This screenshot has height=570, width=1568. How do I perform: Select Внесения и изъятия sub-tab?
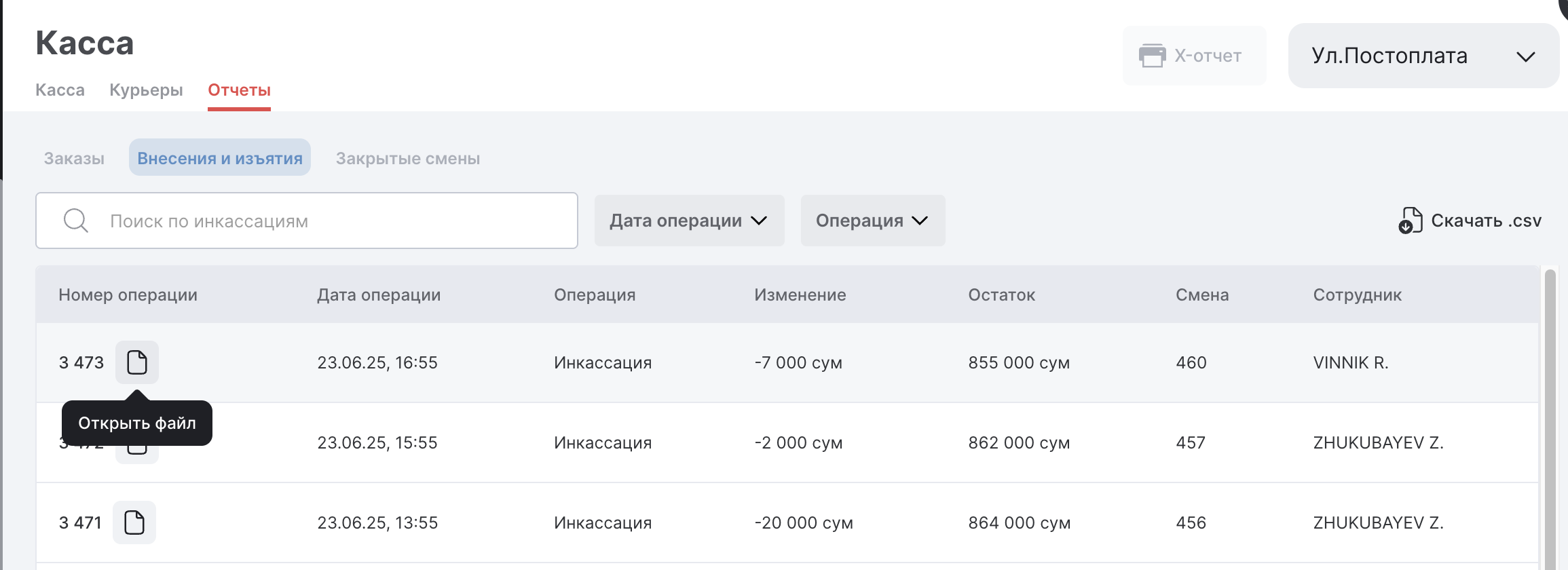click(220, 158)
